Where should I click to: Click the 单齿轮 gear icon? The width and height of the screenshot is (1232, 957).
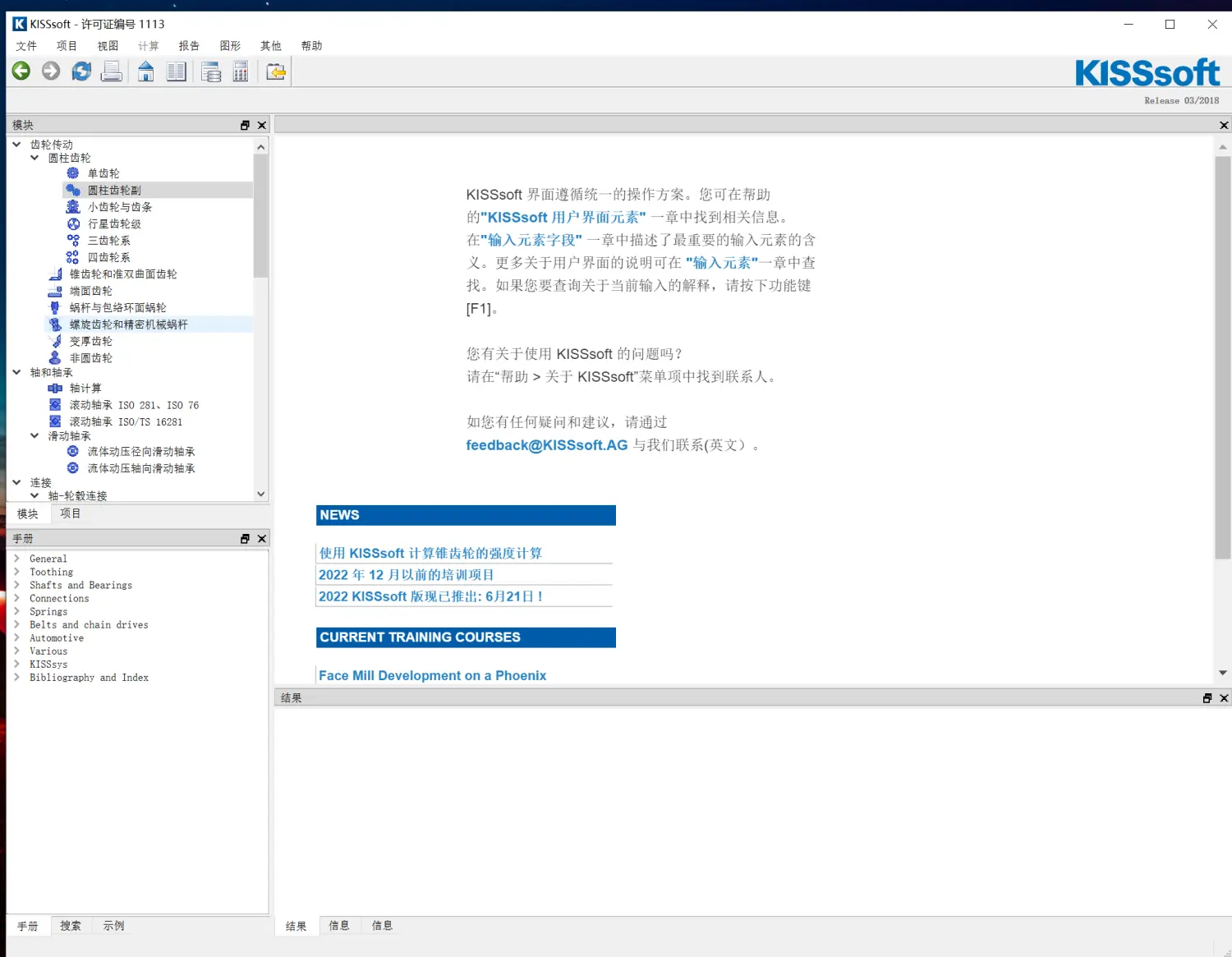(x=73, y=173)
